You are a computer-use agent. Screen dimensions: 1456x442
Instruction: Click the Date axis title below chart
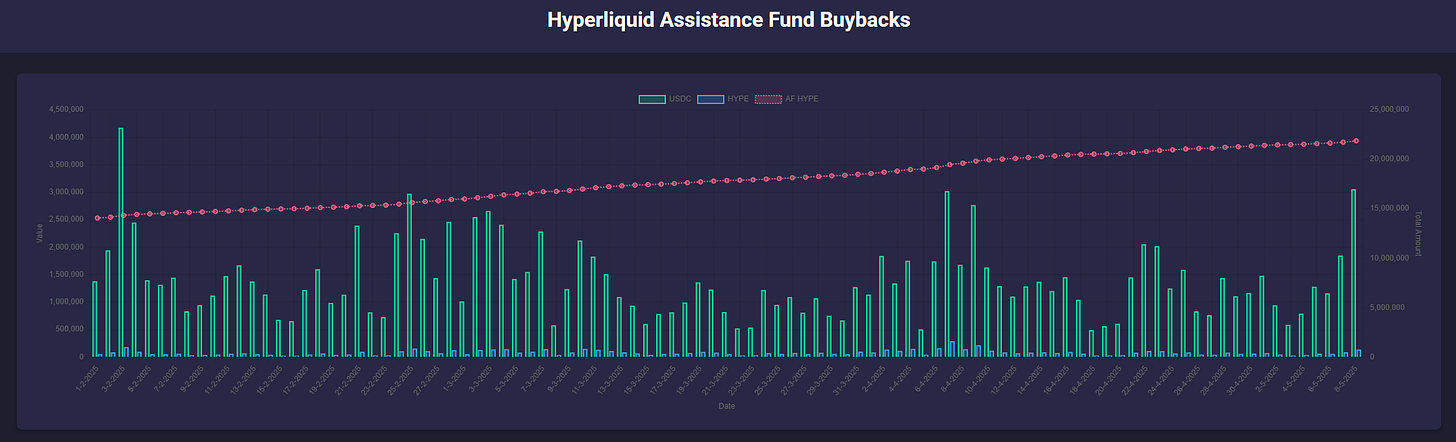[x=727, y=406]
